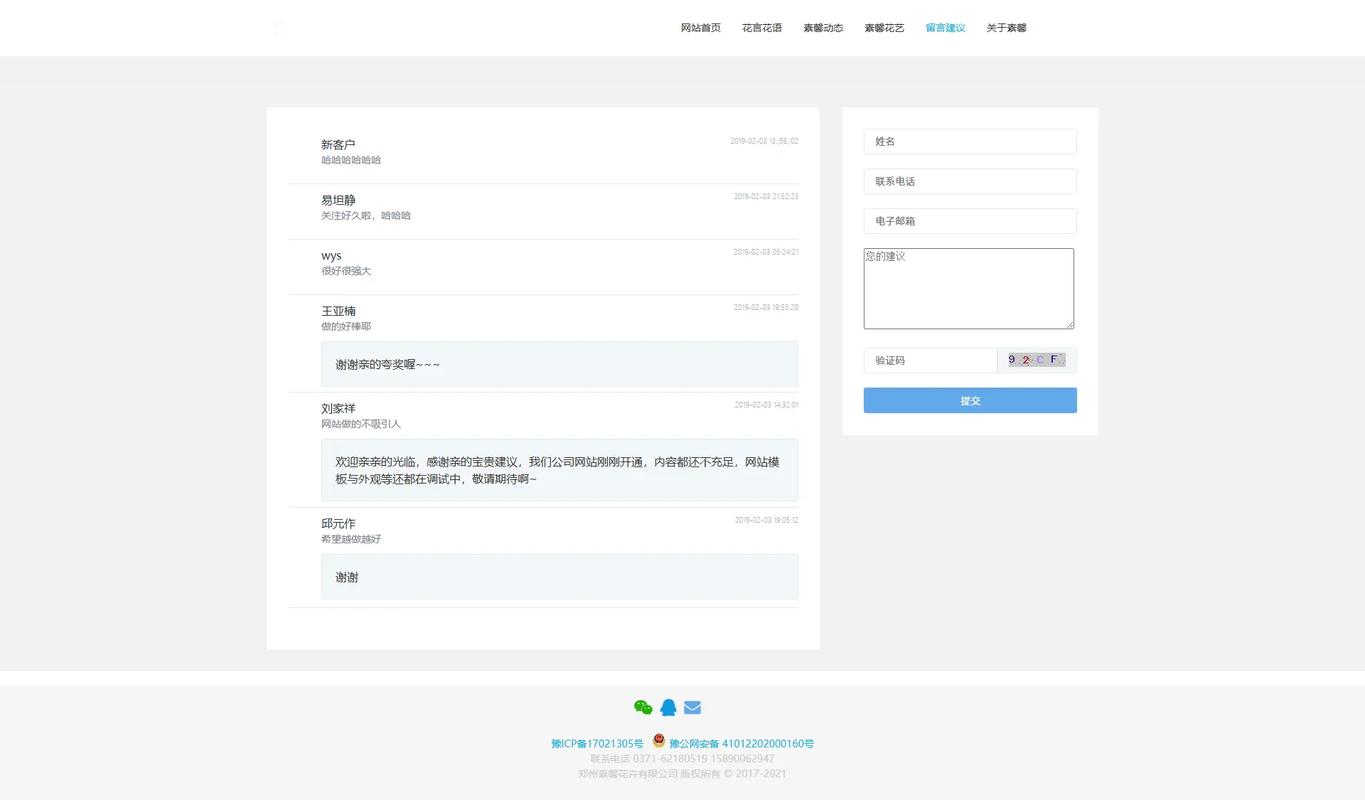
Task: Follow the 豫公网安备 41012202000160号 link
Action: 742,743
